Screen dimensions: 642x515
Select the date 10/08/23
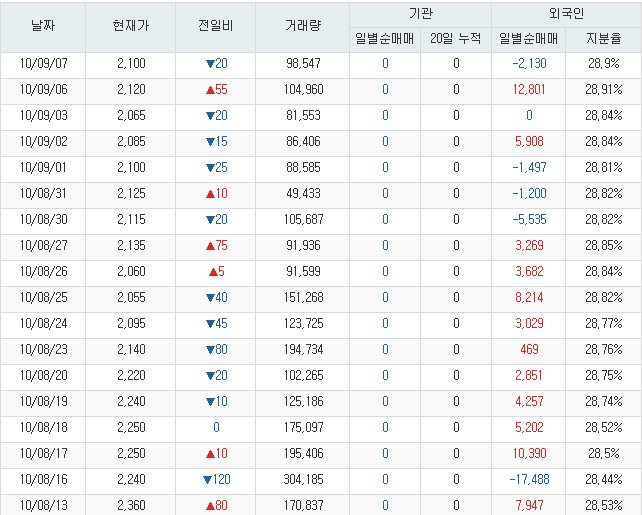tap(43, 349)
